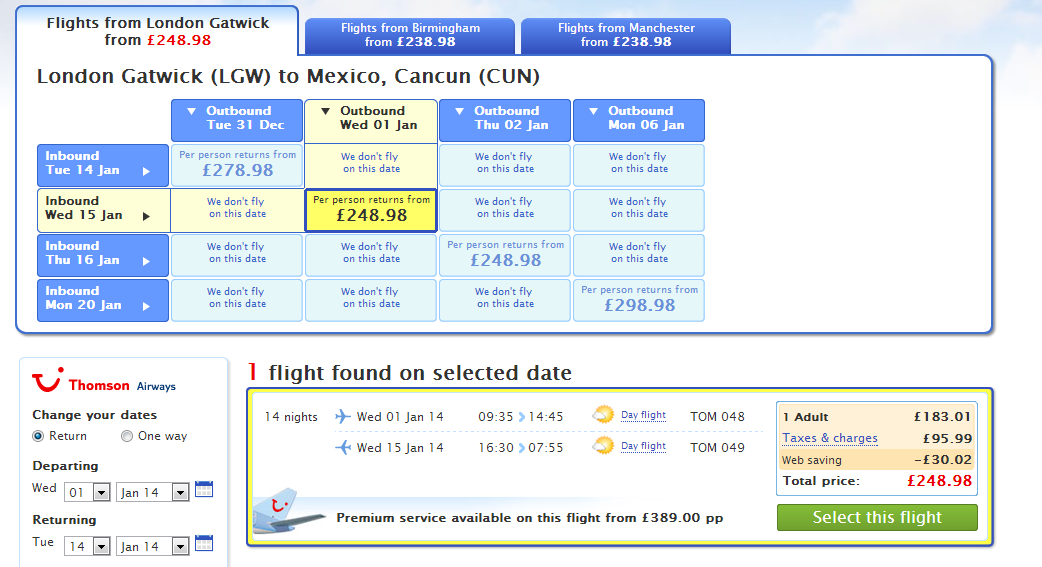
Task: Open the Departing date calendar icon
Action: pyautogui.click(x=204, y=490)
